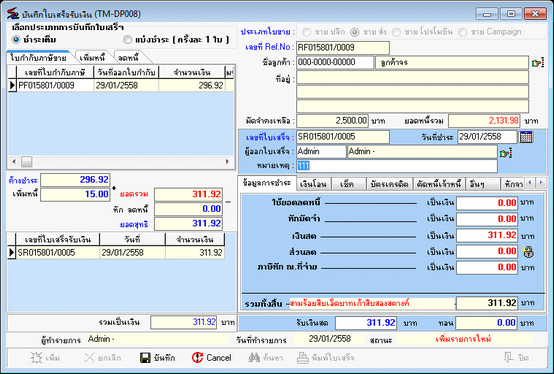Screen dimensions: 554x374
Task: Click right arrow of invoice grid scrollbar
Action: click(x=227, y=162)
